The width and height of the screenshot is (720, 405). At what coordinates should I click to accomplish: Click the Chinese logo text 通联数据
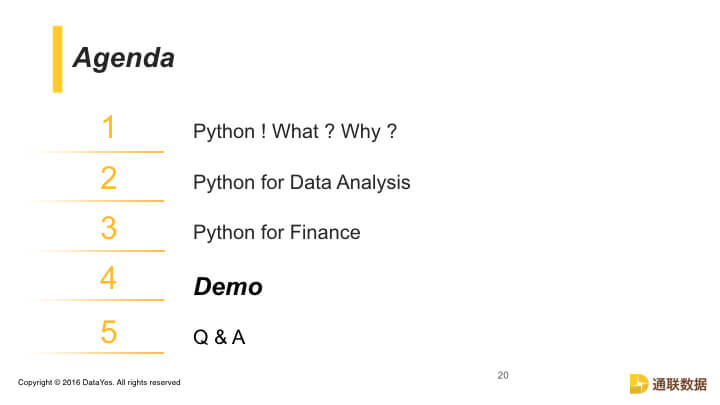pyautogui.click(x=680, y=384)
